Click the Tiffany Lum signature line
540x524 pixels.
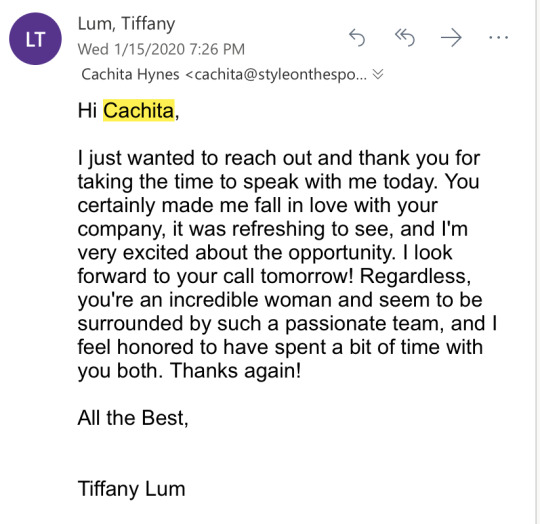132,489
